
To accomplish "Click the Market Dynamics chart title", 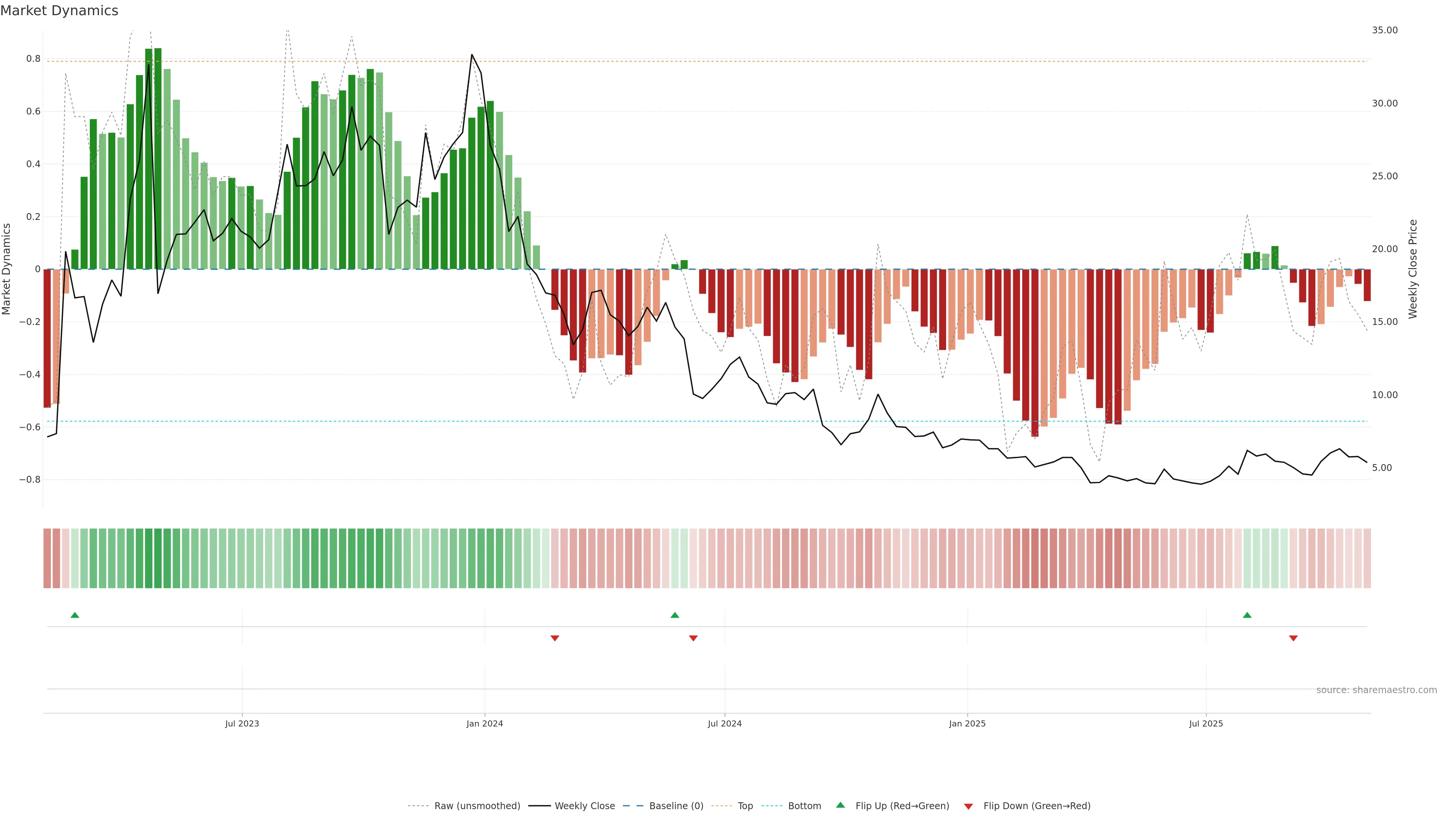I will click(60, 11).
